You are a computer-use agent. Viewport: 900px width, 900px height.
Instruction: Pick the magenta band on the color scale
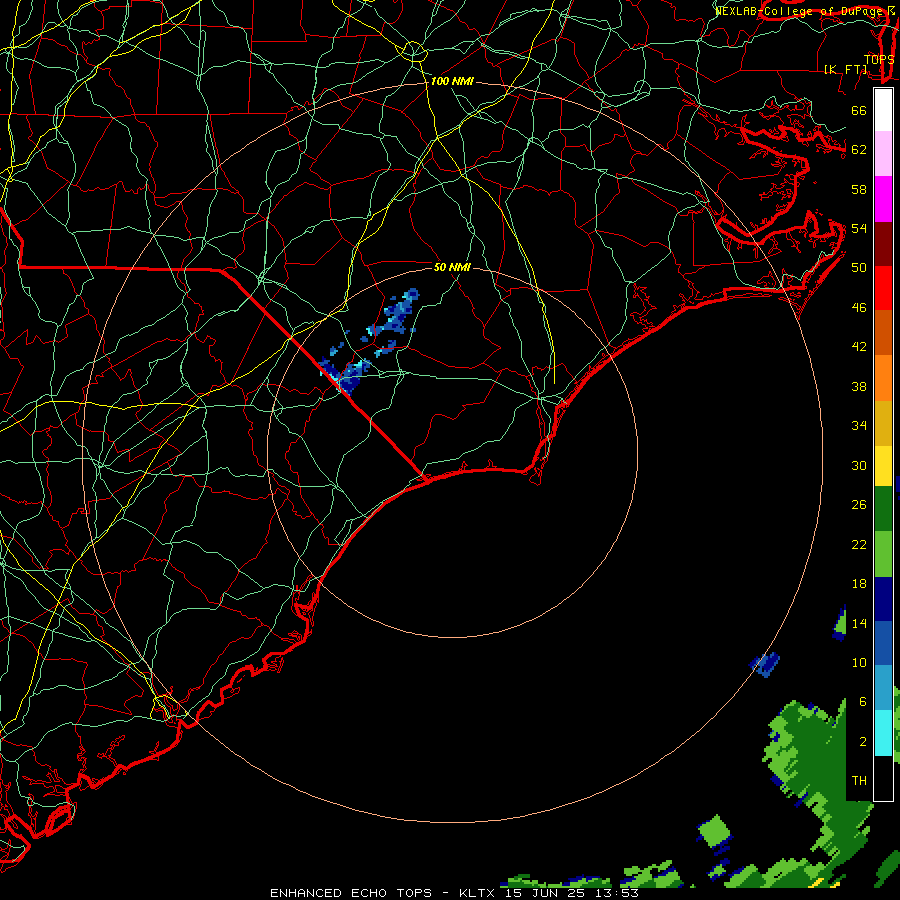pyautogui.click(x=883, y=199)
